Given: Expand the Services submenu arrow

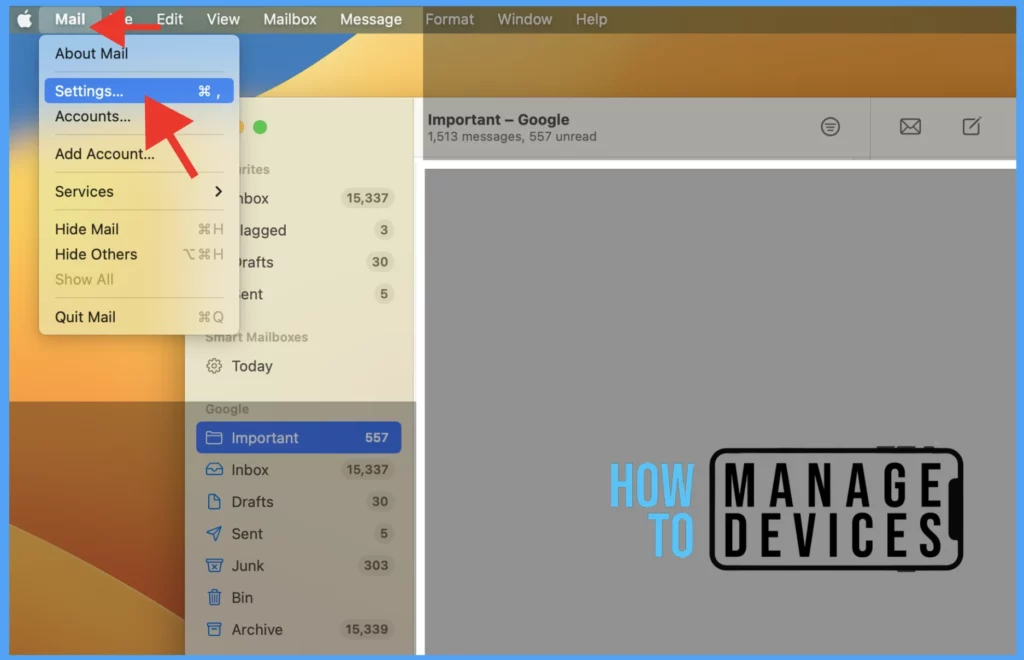Looking at the screenshot, I should [218, 191].
